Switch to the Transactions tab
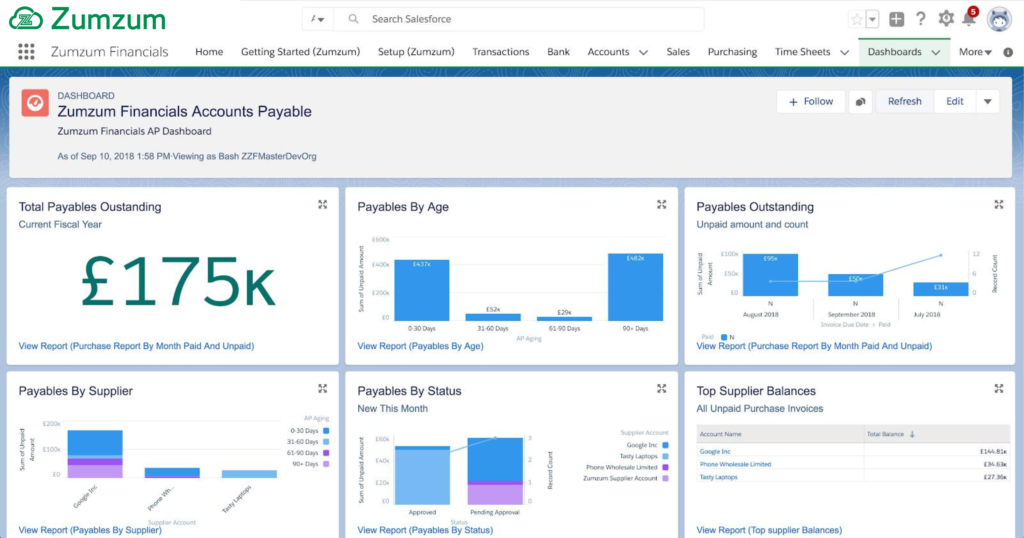The width and height of the screenshot is (1024, 538). coord(501,52)
